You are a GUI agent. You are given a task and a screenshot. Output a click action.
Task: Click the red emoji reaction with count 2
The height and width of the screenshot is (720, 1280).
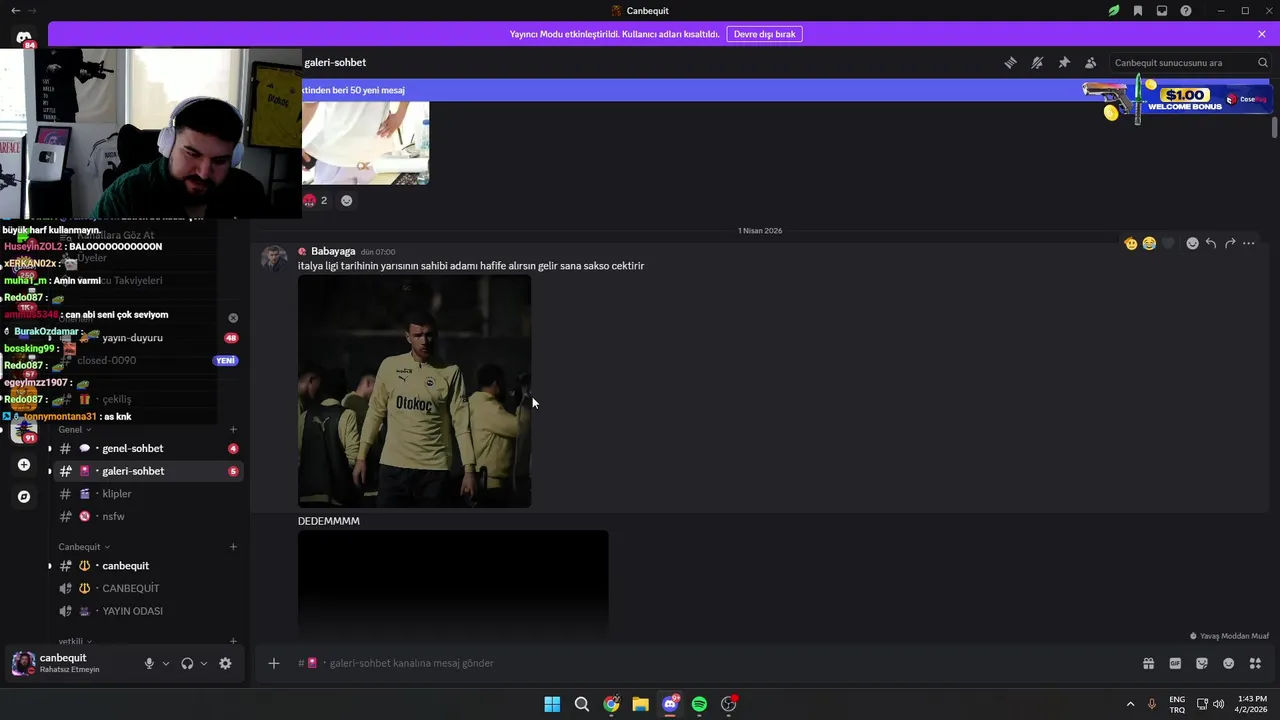(x=316, y=200)
